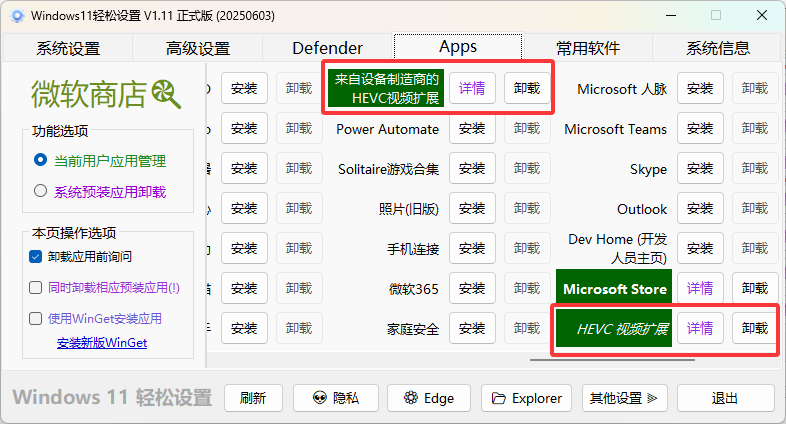The height and width of the screenshot is (424, 786).
Task: Click the Power Automate label
Action: click(x=387, y=129)
